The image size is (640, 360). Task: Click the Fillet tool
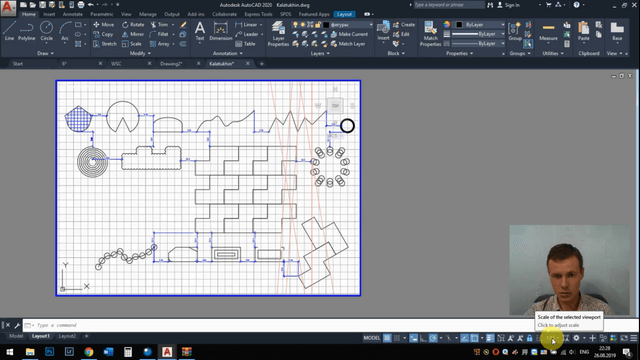coord(159,34)
